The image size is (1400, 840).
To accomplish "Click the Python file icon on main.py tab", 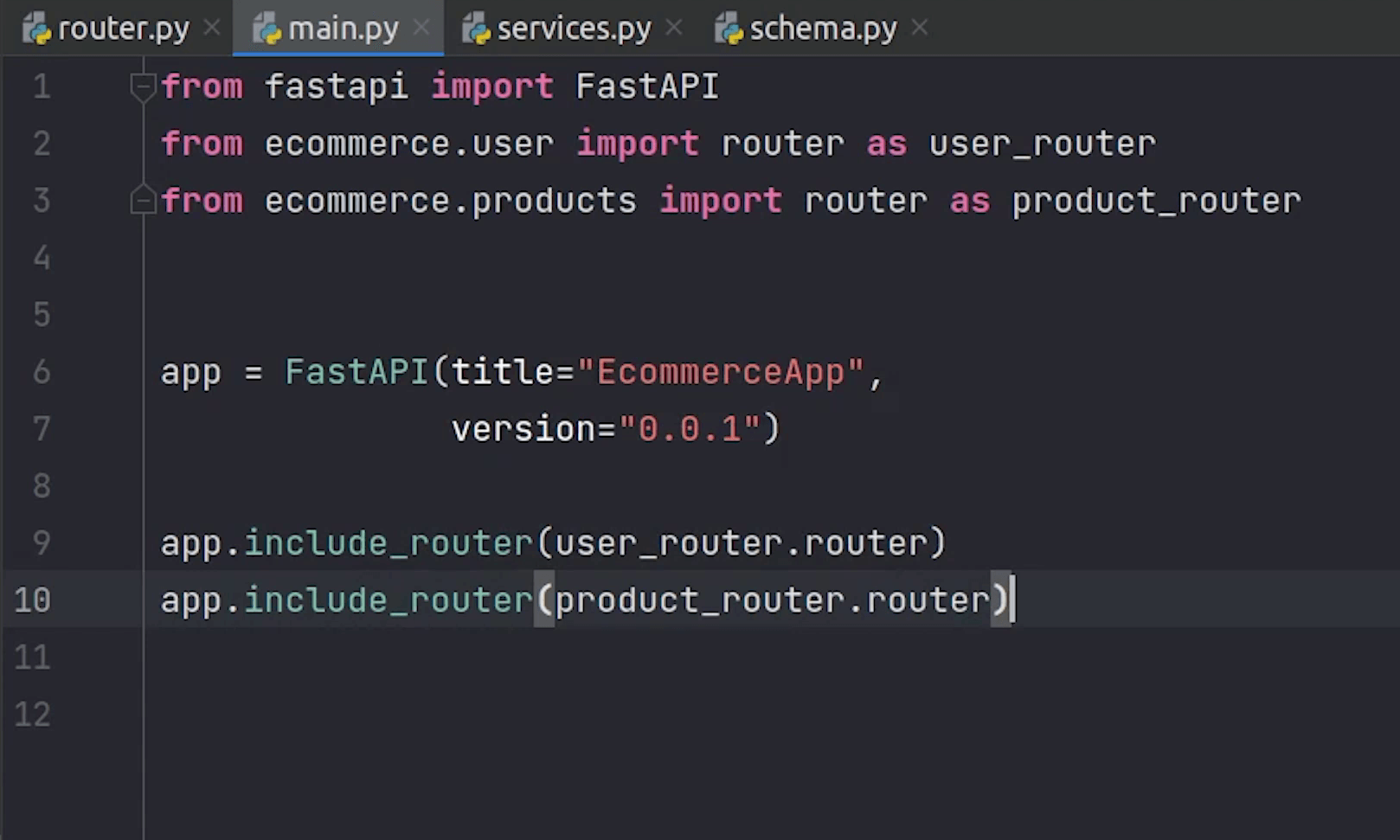I will coord(267,29).
